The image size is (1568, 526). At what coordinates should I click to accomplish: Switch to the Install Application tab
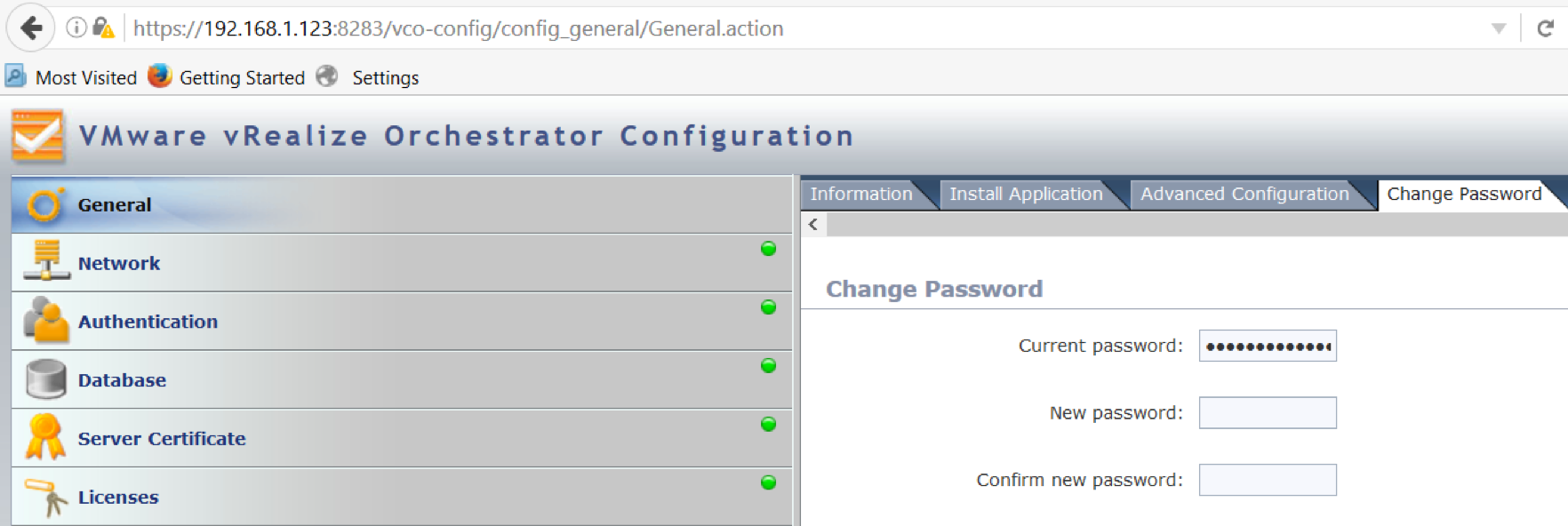[x=1026, y=194]
